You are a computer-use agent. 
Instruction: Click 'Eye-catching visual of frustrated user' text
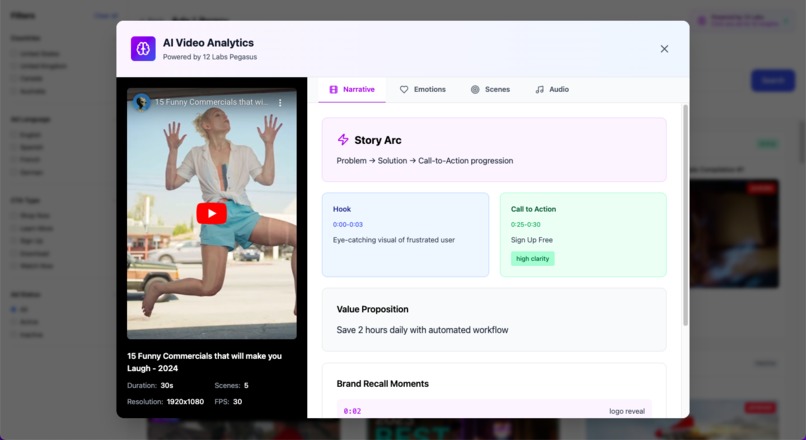click(x=394, y=240)
